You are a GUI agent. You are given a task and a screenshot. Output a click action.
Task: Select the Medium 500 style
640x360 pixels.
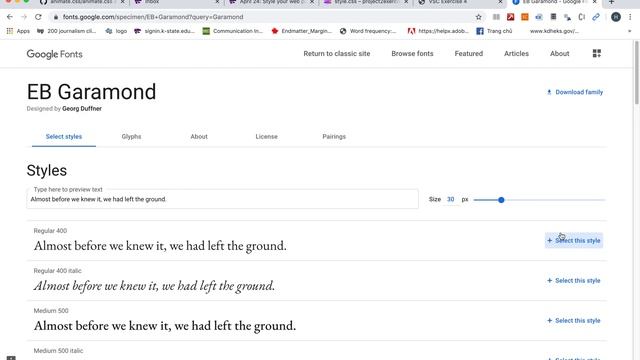click(574, 320)
